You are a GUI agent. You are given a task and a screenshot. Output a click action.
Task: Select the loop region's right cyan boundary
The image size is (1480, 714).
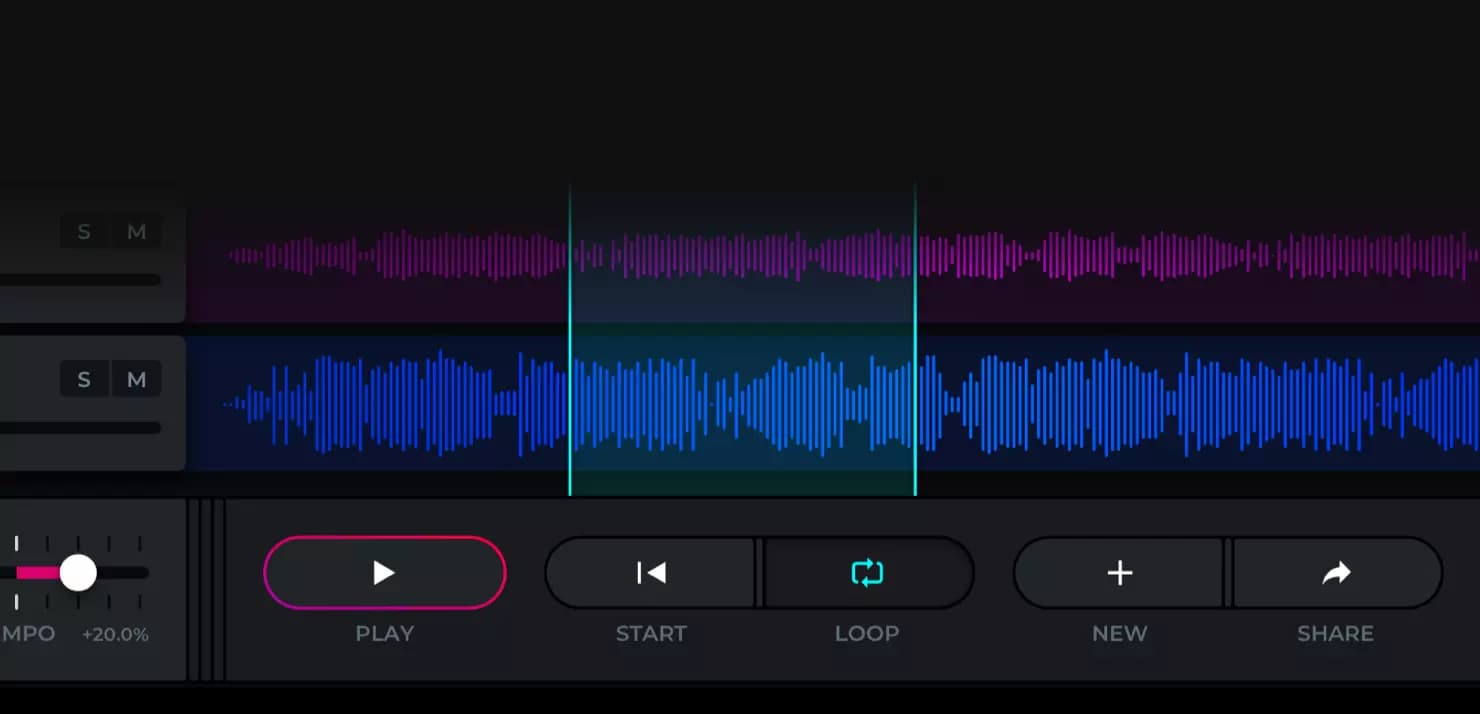tap(915, 340)
